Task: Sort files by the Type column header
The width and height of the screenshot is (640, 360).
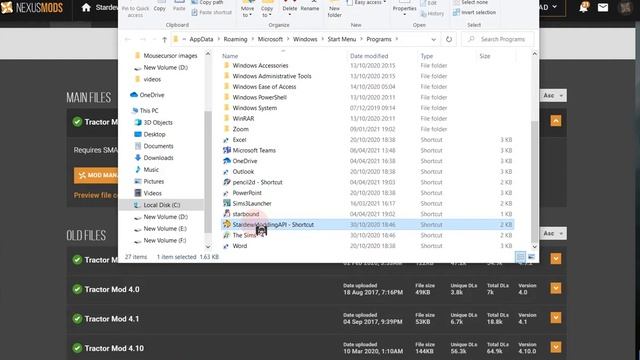Action: click(x=427, y=56)
